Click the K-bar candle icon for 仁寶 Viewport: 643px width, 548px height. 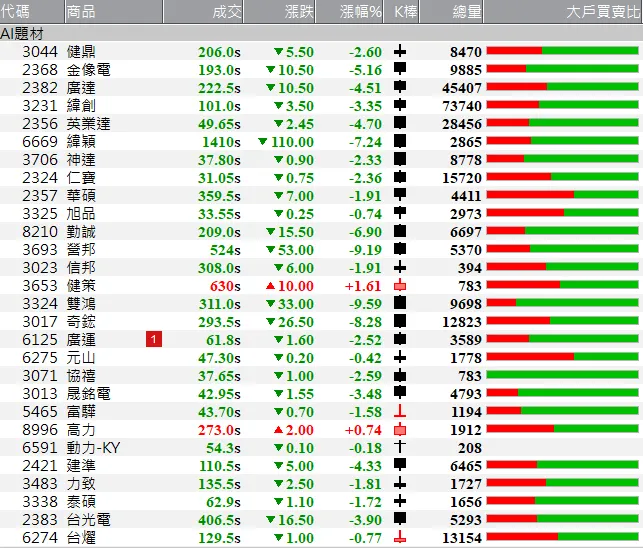point(400,177)
